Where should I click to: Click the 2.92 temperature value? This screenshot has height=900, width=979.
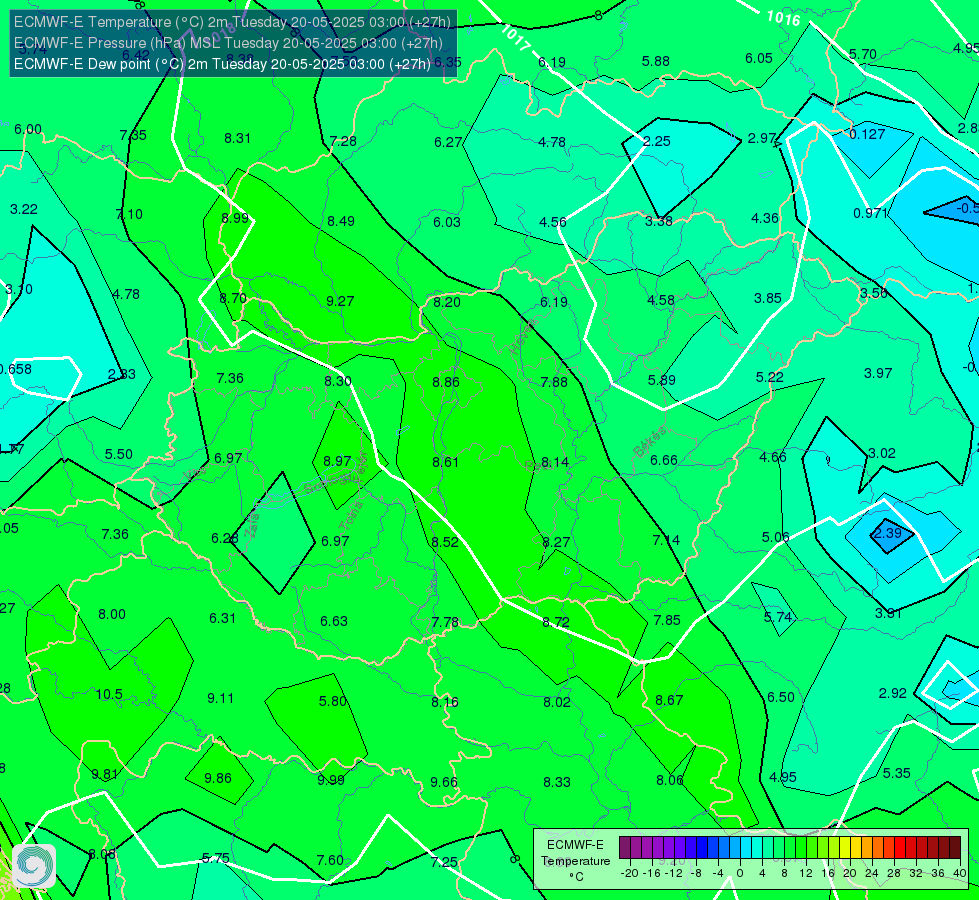point(892,693)
